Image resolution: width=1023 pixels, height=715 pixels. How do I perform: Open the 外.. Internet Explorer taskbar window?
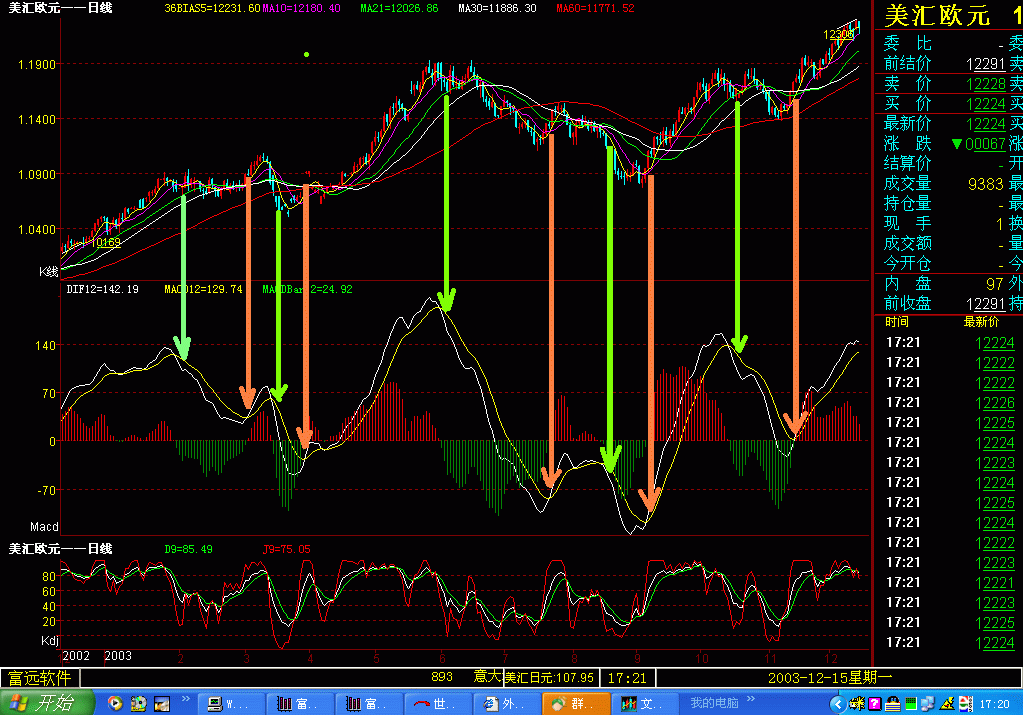[507, 703]
